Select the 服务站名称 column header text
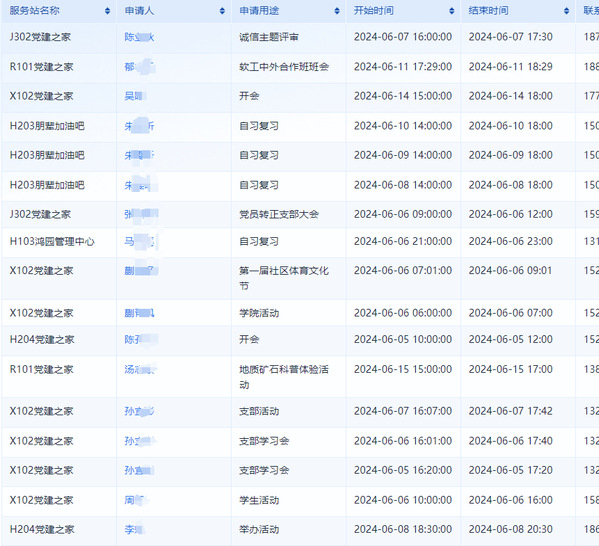Viewport: 599px width, 546px height. tap(34, 11)
